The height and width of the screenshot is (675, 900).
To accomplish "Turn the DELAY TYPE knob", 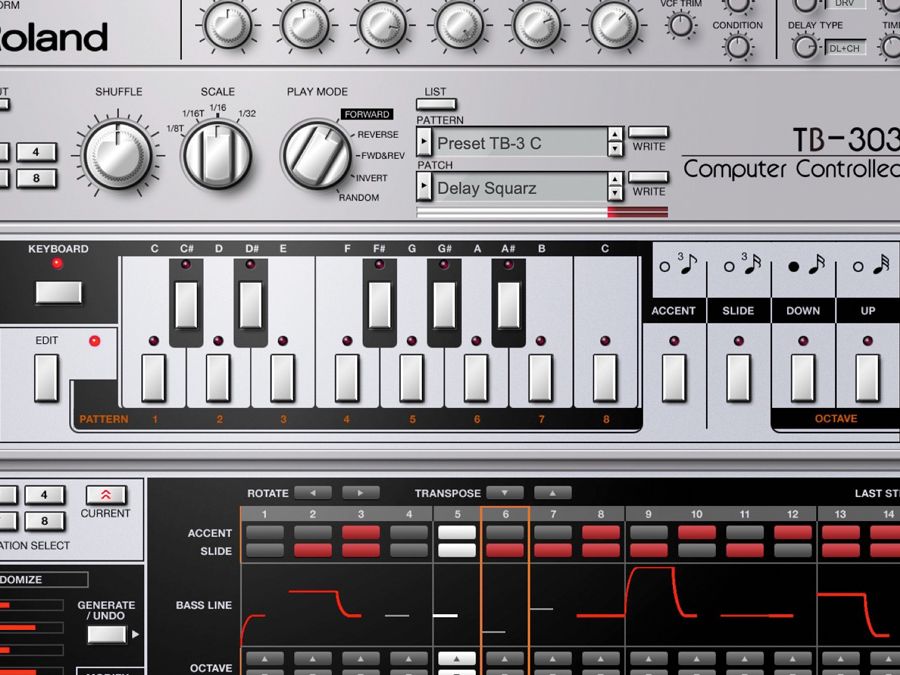I will tap(804, 47).
